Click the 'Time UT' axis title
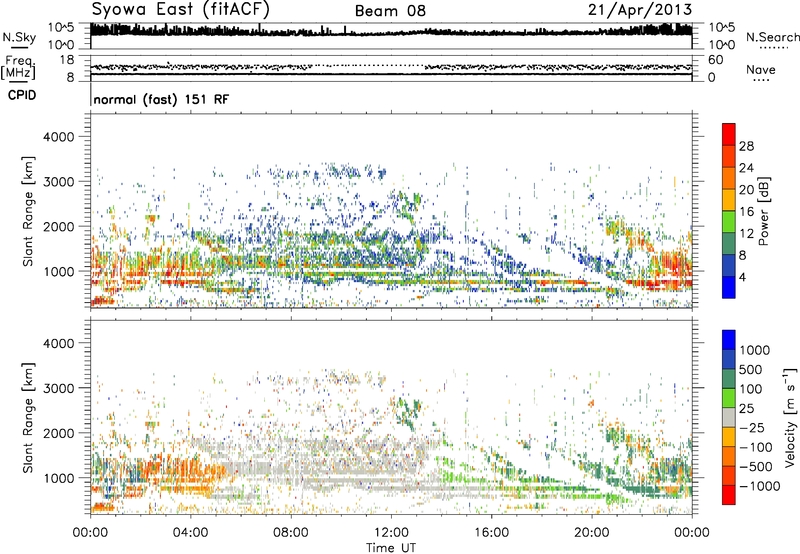 point(391,548)
